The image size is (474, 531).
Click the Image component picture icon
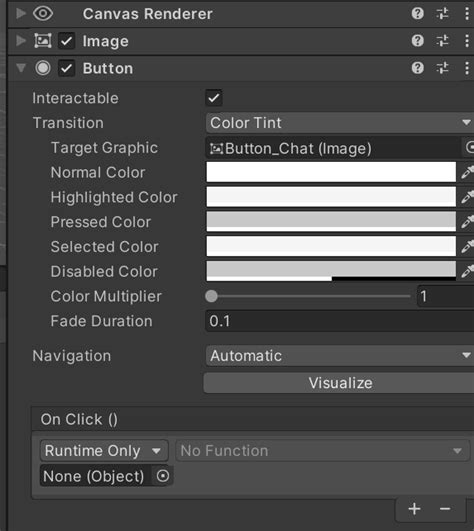[43, 41]
